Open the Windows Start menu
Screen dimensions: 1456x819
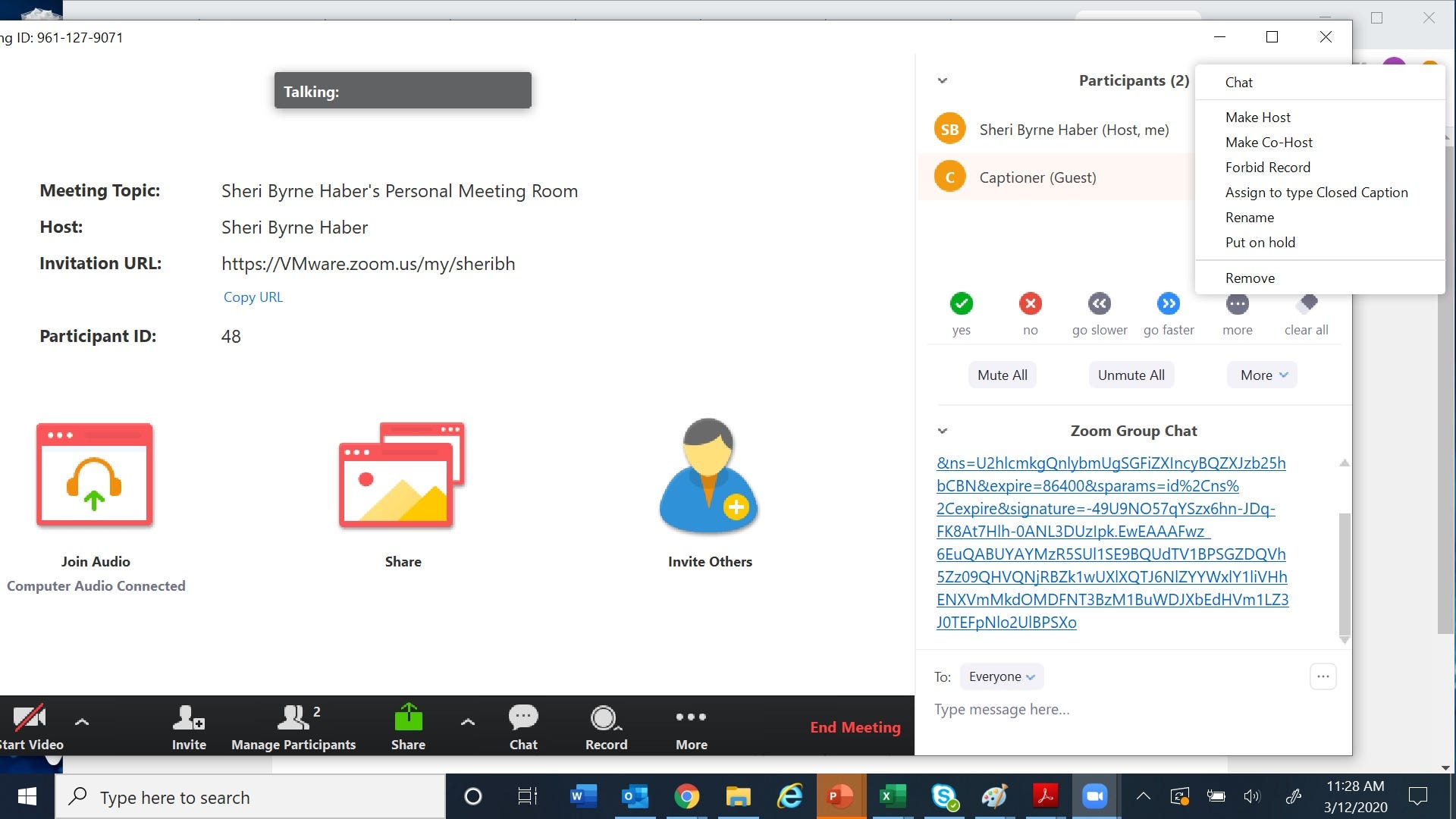27,796
